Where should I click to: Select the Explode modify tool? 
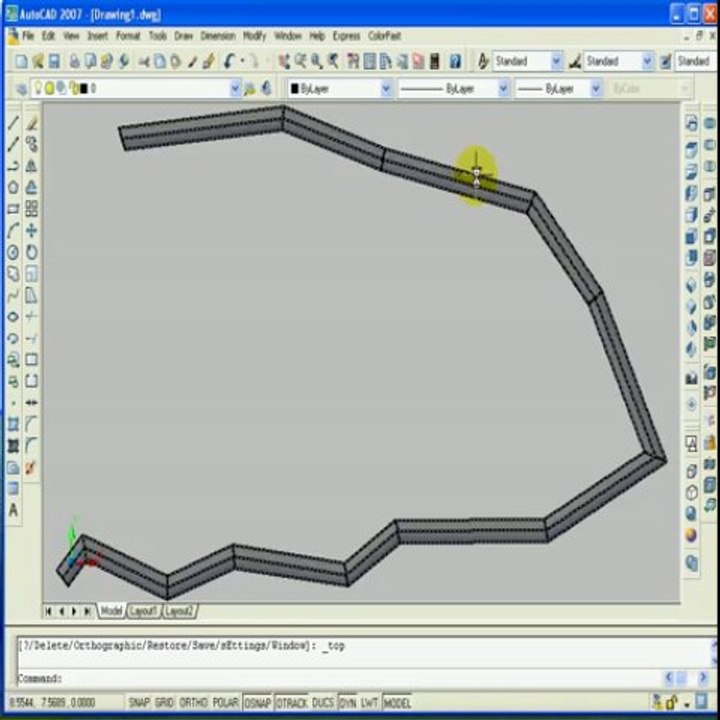(30, 467)
